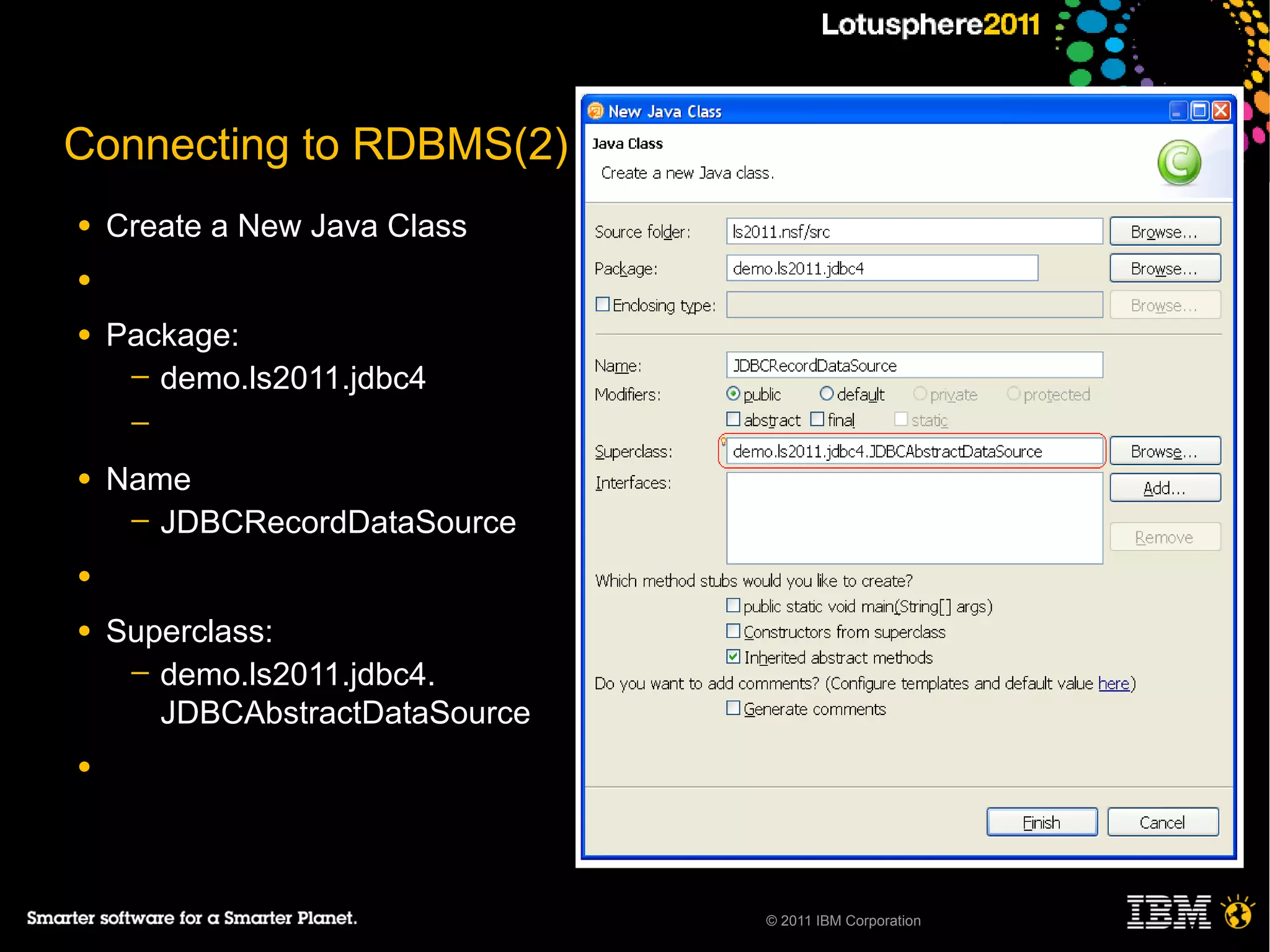The height and width of the screenshot is (952, 1270).
Task: Close the New Java Class dialog
Action: (x=1221, y=111)
